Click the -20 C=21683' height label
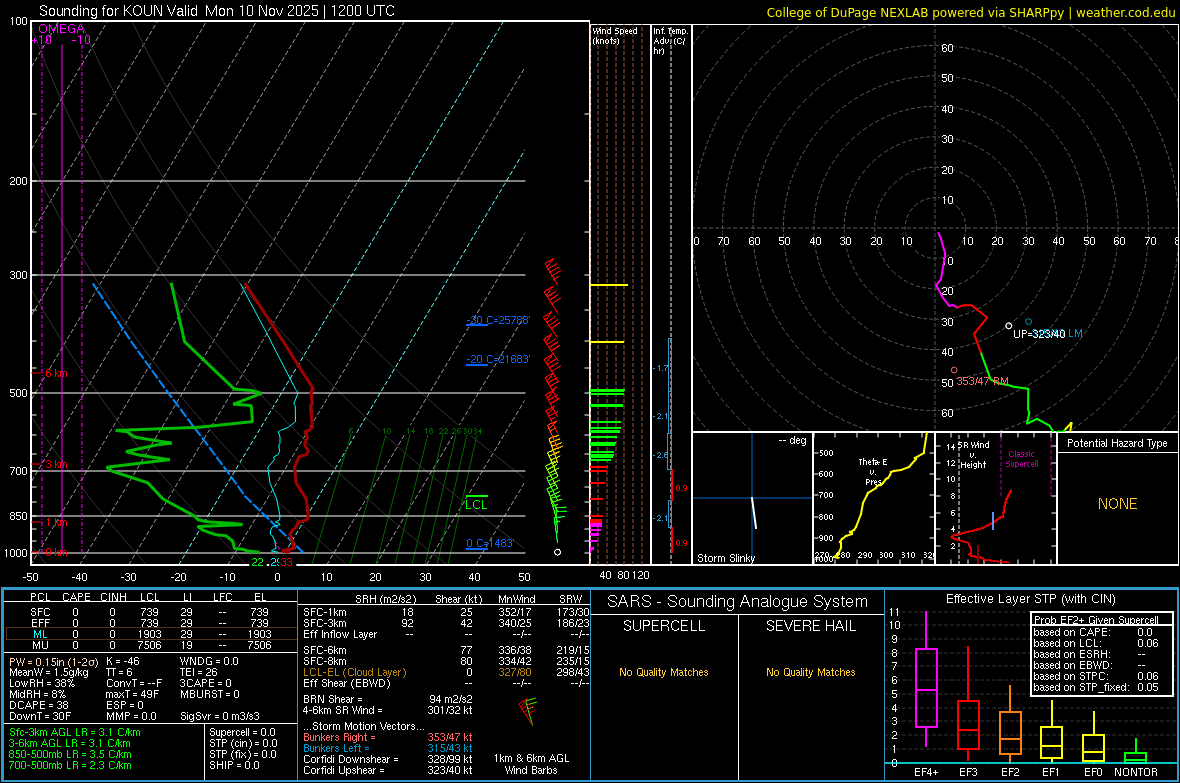 click(498, 359)
